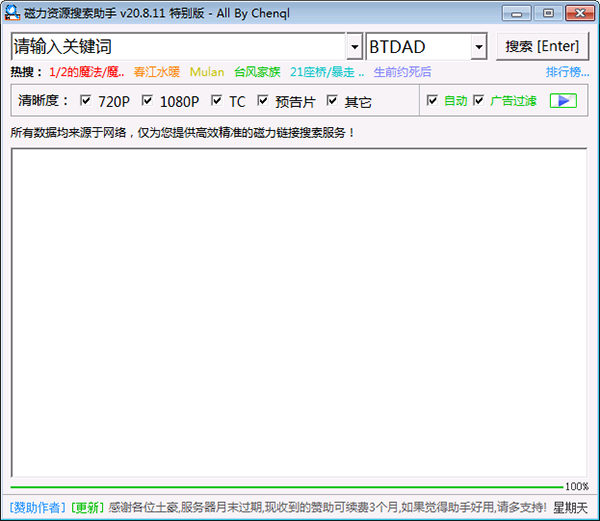The image size is (600, 521).
Task: Toggle the 1080P checkbox
Action: point(147,101)
